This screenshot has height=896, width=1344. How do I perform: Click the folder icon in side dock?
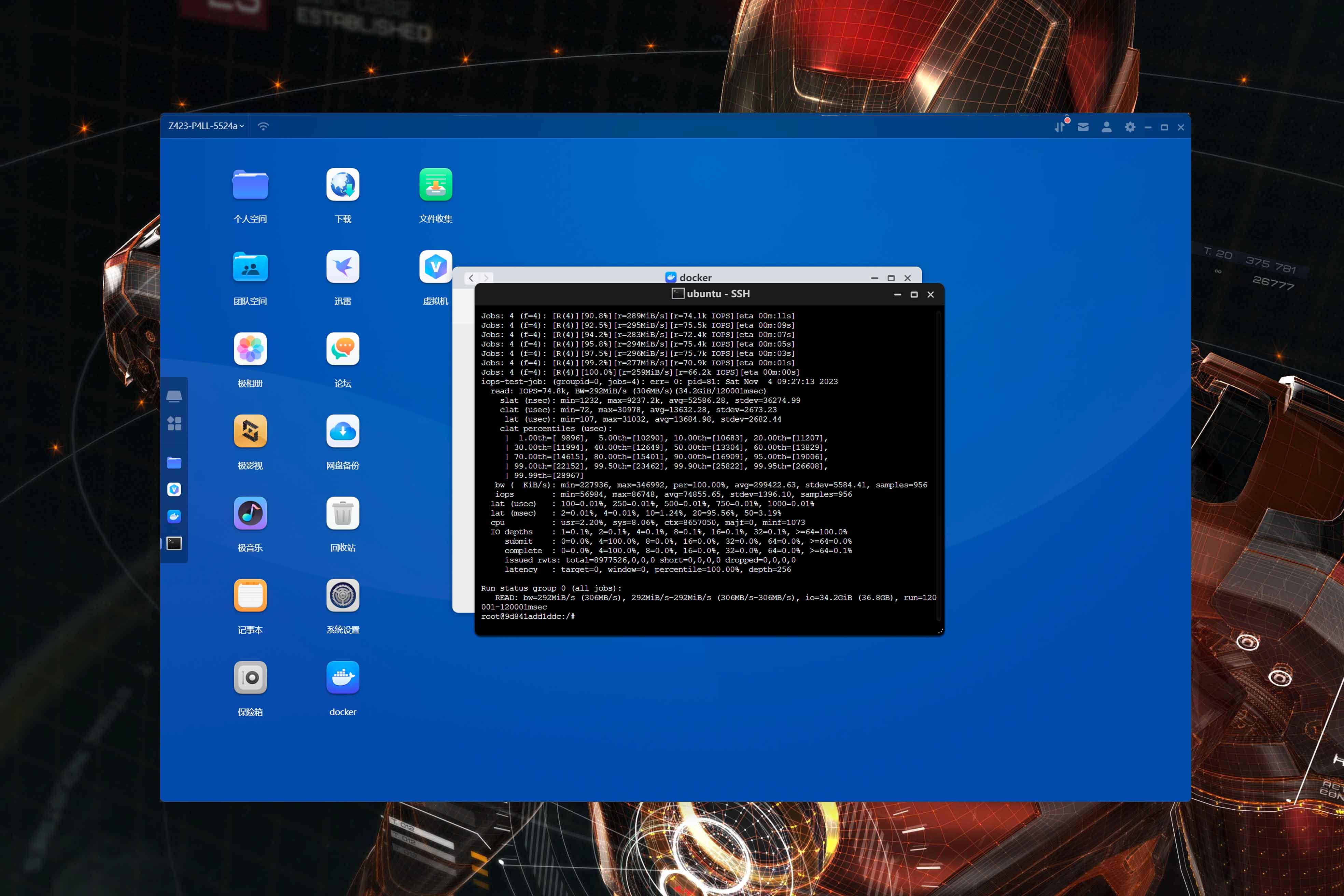(174, 463)
